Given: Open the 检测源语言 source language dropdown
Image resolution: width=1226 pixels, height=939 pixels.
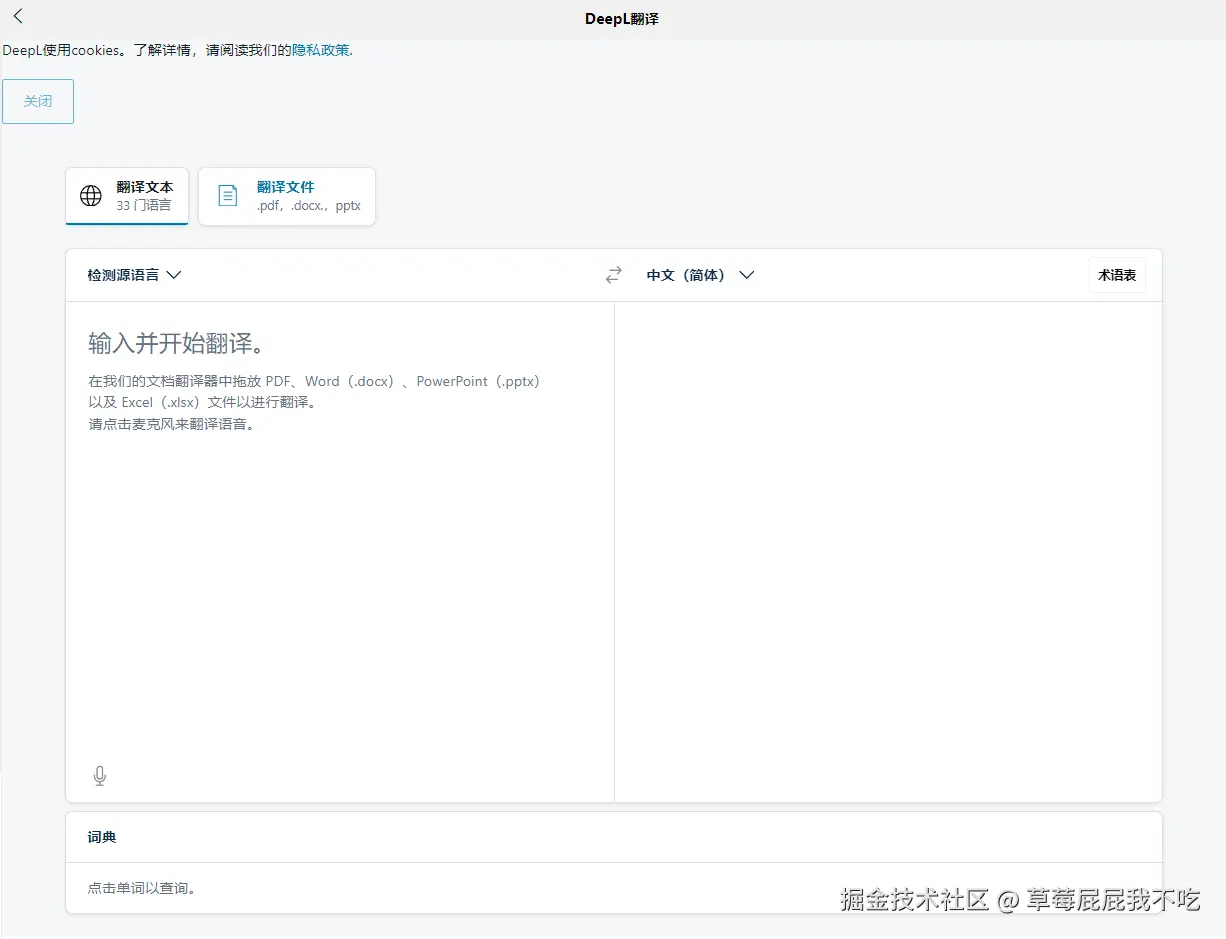Looking at the screenshot, I should tap(134, 275).
